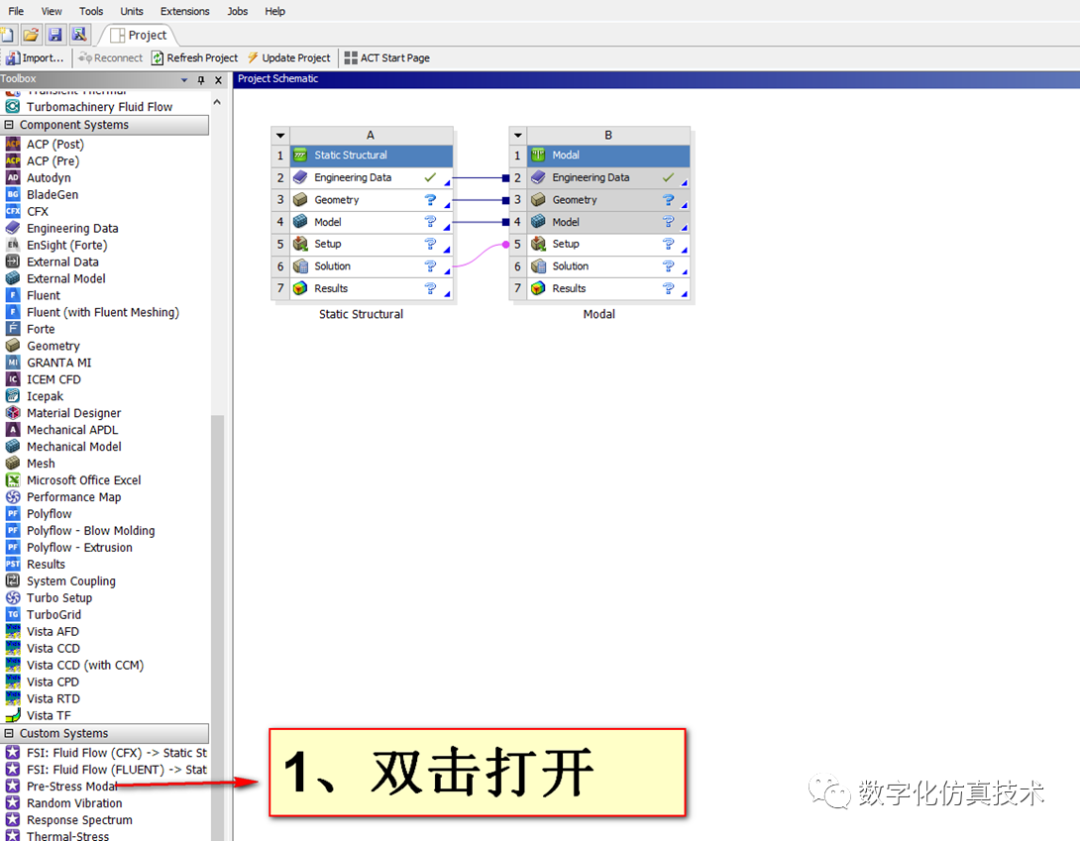Image resolution: width=1080 pixels, height=841 pixels.
Task: Open the File menu
Action: point(16,11)
